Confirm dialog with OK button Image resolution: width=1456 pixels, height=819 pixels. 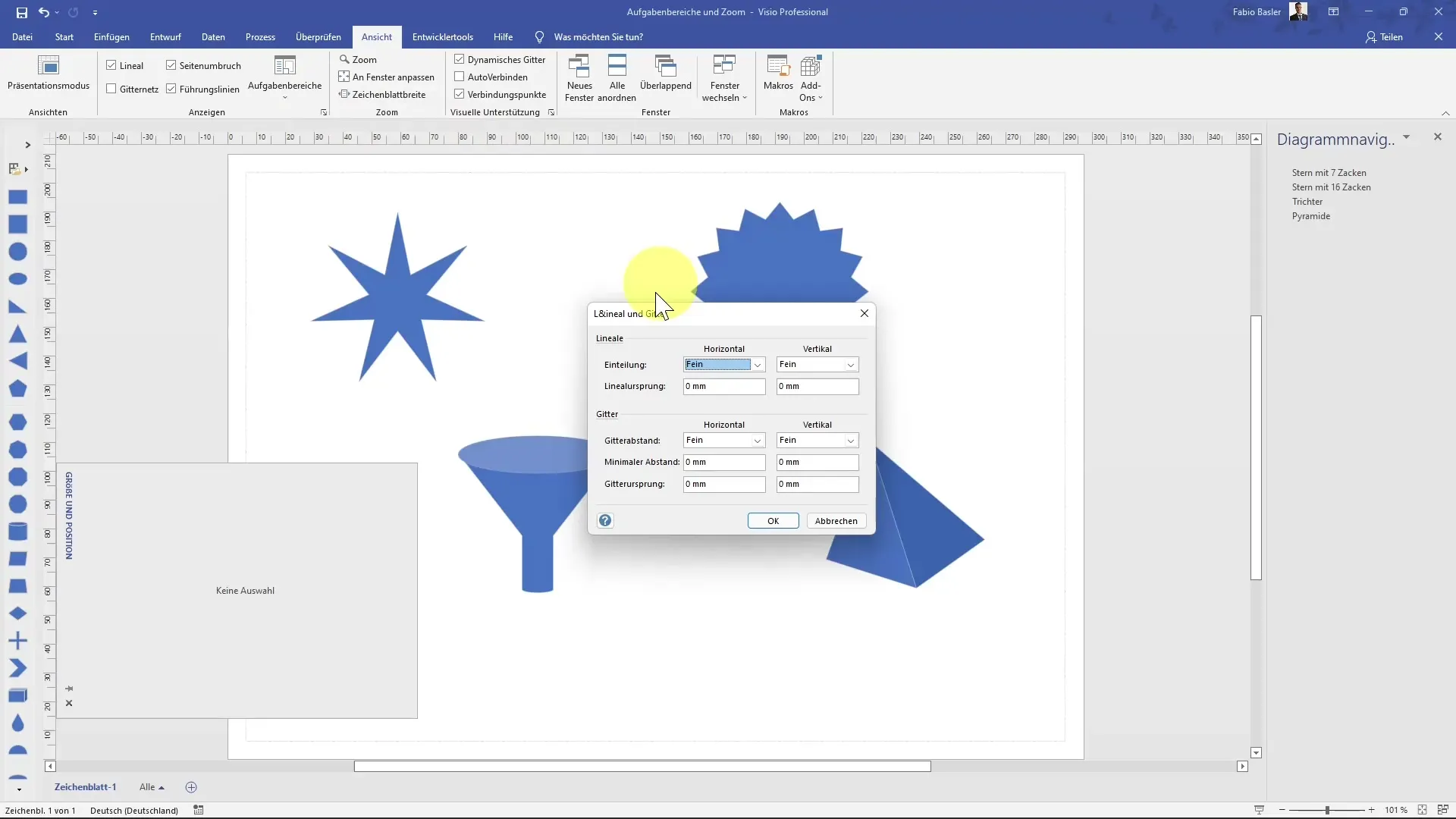(773, 521)
